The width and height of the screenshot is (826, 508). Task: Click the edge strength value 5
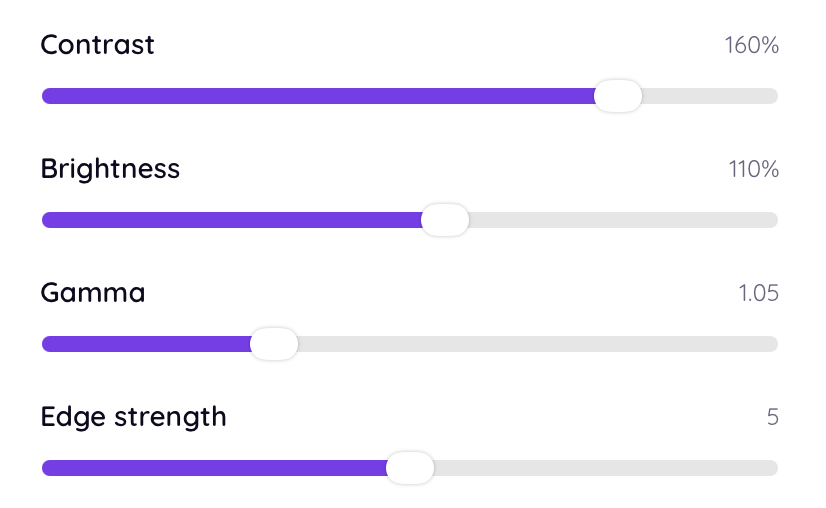[772, 417]
